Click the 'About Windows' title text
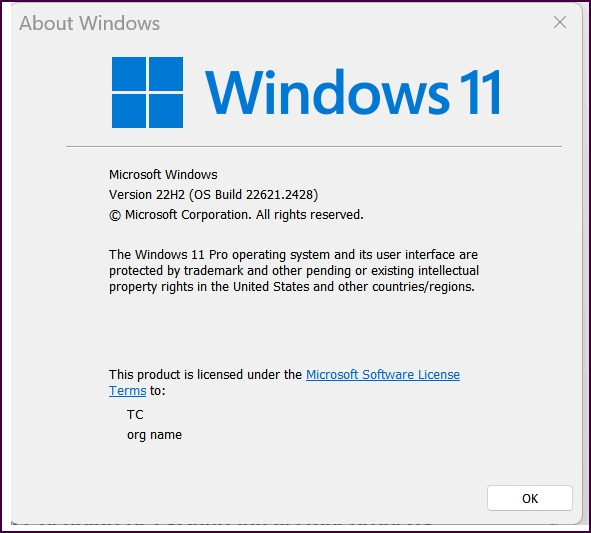 (90, 23)
